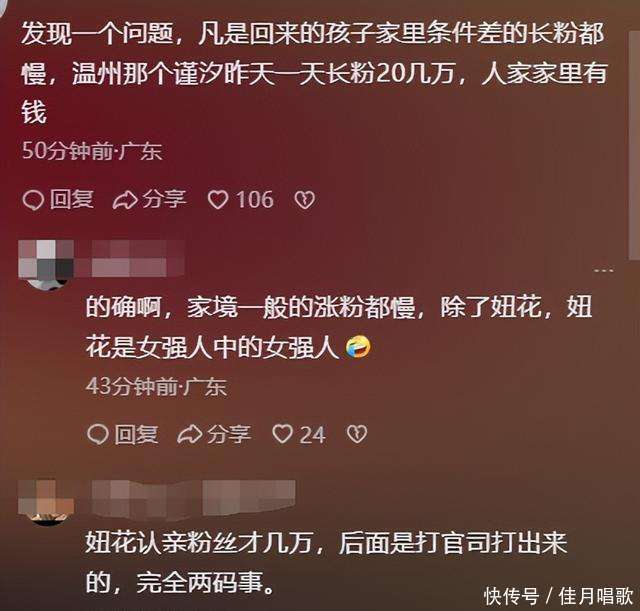Click 分享 text under first comment

tap(164, 200)
